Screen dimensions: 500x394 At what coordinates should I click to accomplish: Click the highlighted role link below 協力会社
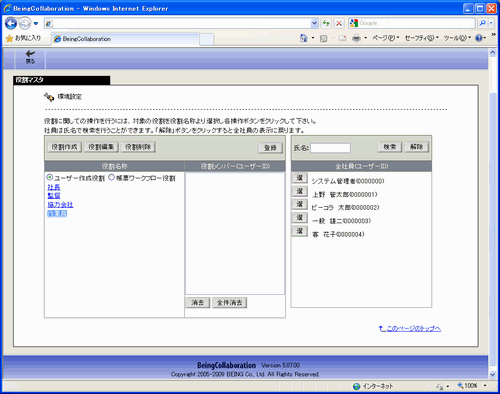click(x=57, y=214)
